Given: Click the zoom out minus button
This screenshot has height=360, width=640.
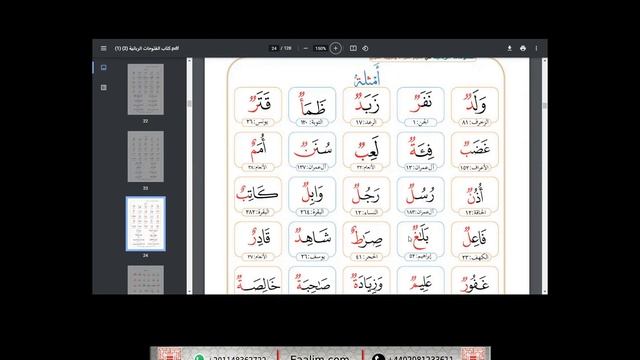Looking at the screenshot, I should pos(306,48).
